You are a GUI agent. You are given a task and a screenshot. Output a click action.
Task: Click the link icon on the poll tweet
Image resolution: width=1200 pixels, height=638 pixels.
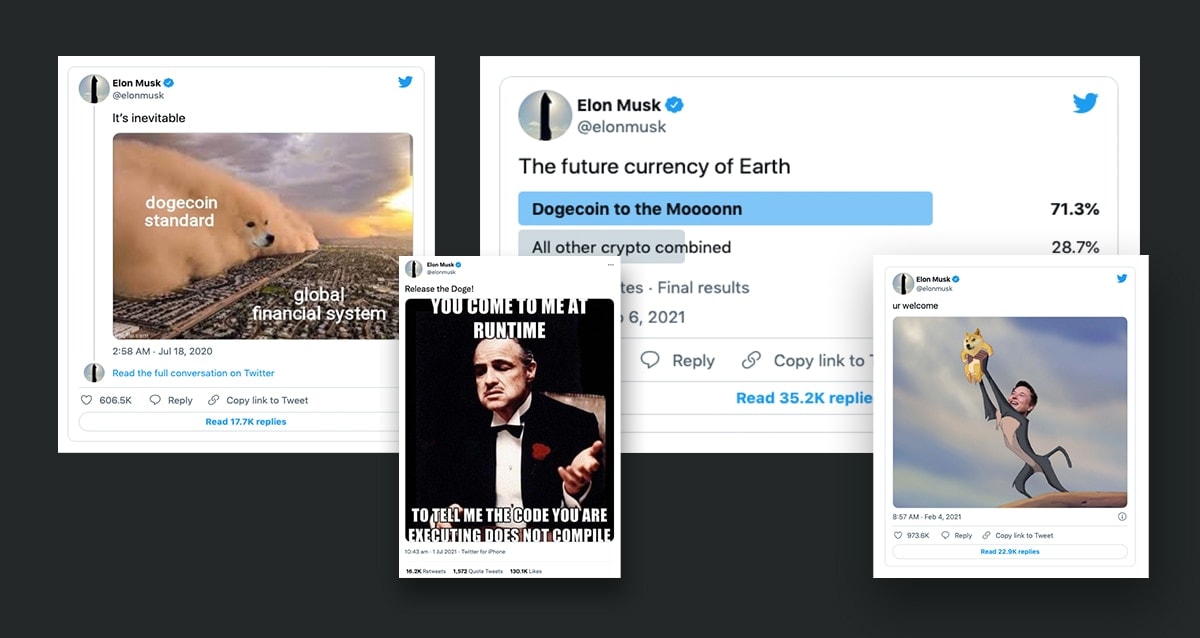tap(751, 360)
